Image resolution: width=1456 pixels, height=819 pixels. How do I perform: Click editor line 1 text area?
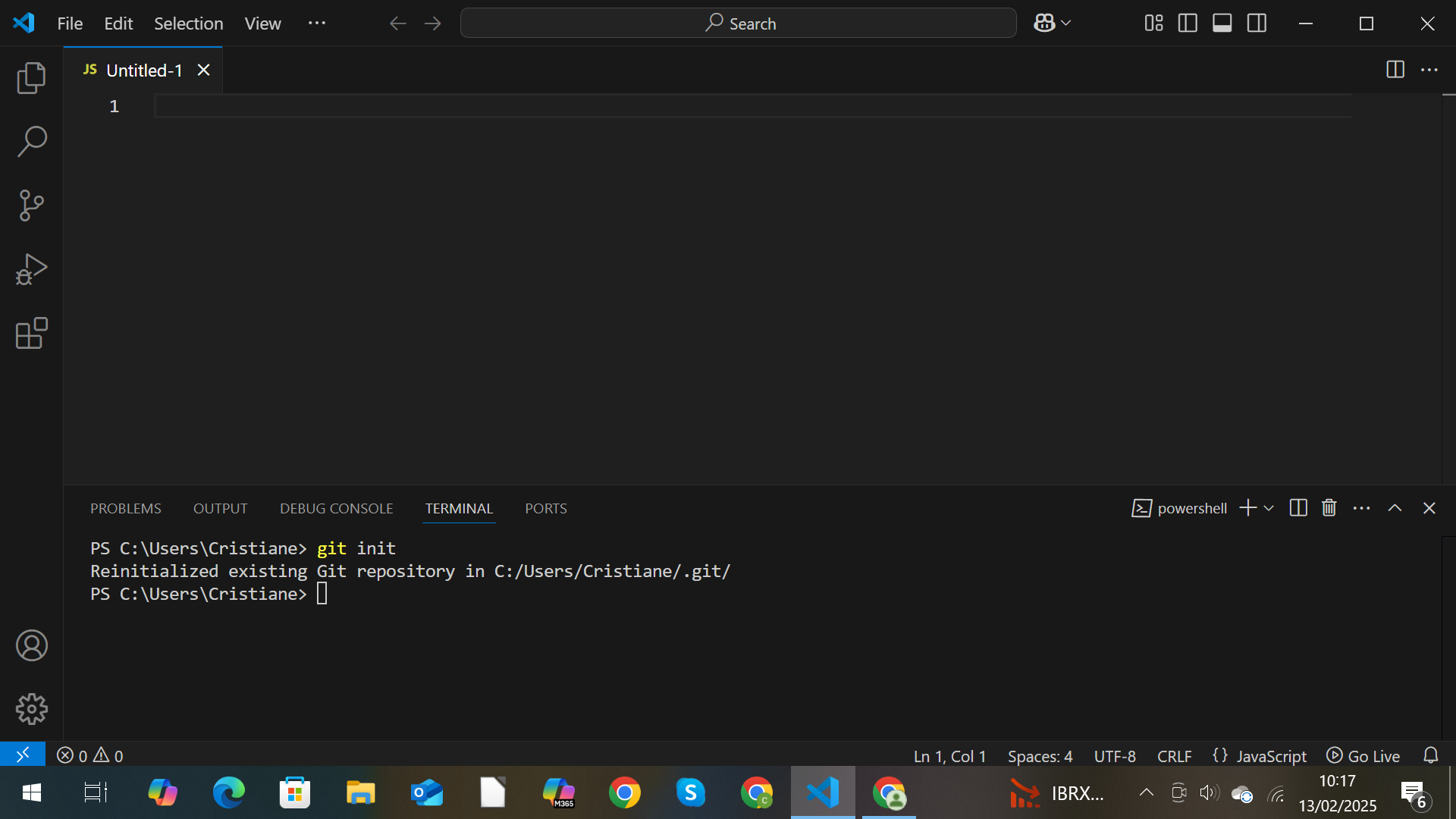click(x=752, y=106)
